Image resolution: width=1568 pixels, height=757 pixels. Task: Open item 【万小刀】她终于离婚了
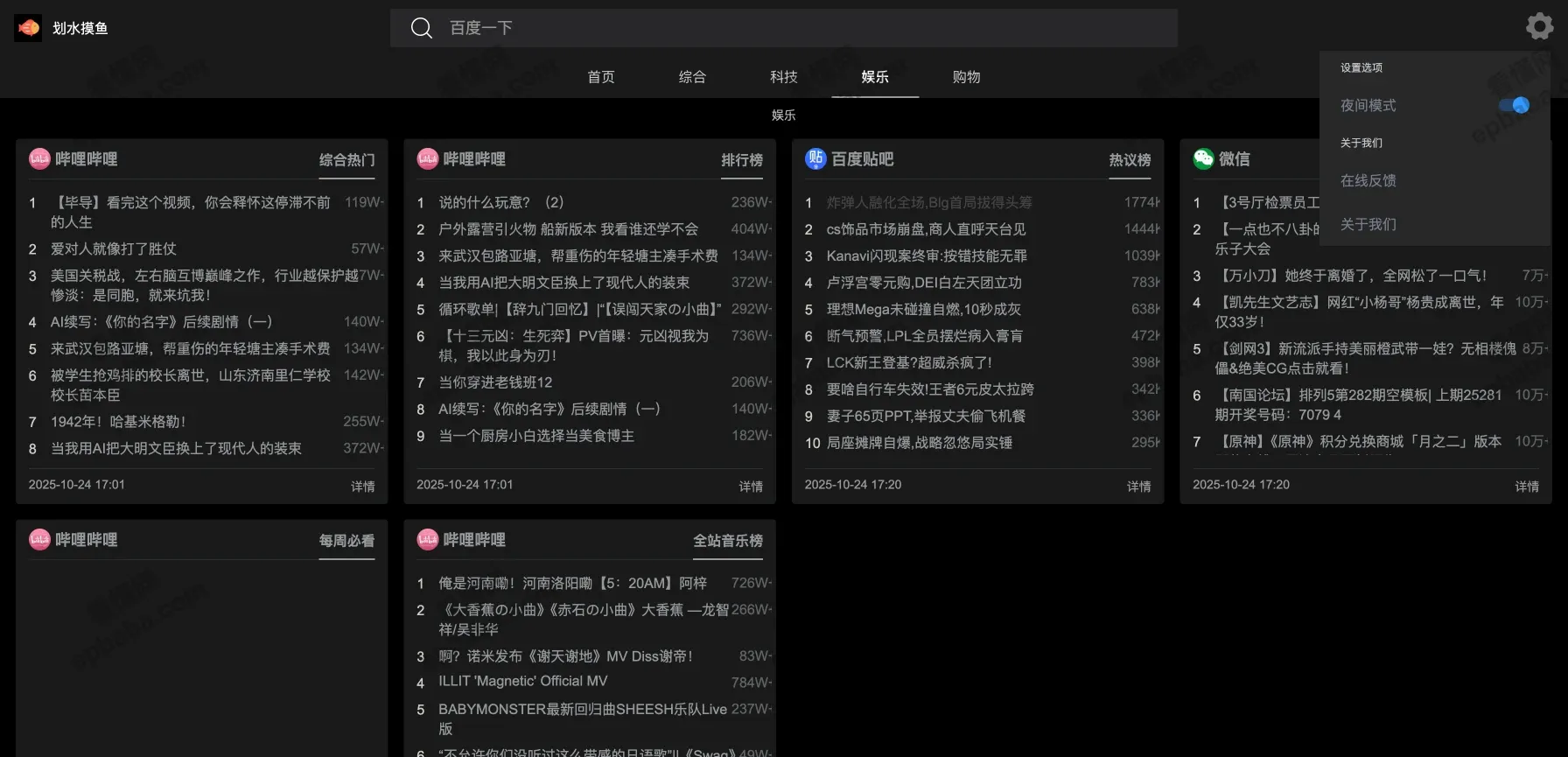click(1351, 275)
